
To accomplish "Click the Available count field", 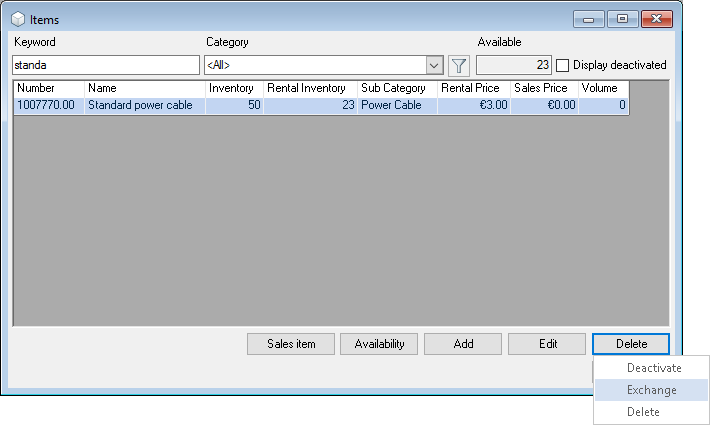I will pyautogui.click(x=514, y=66).
